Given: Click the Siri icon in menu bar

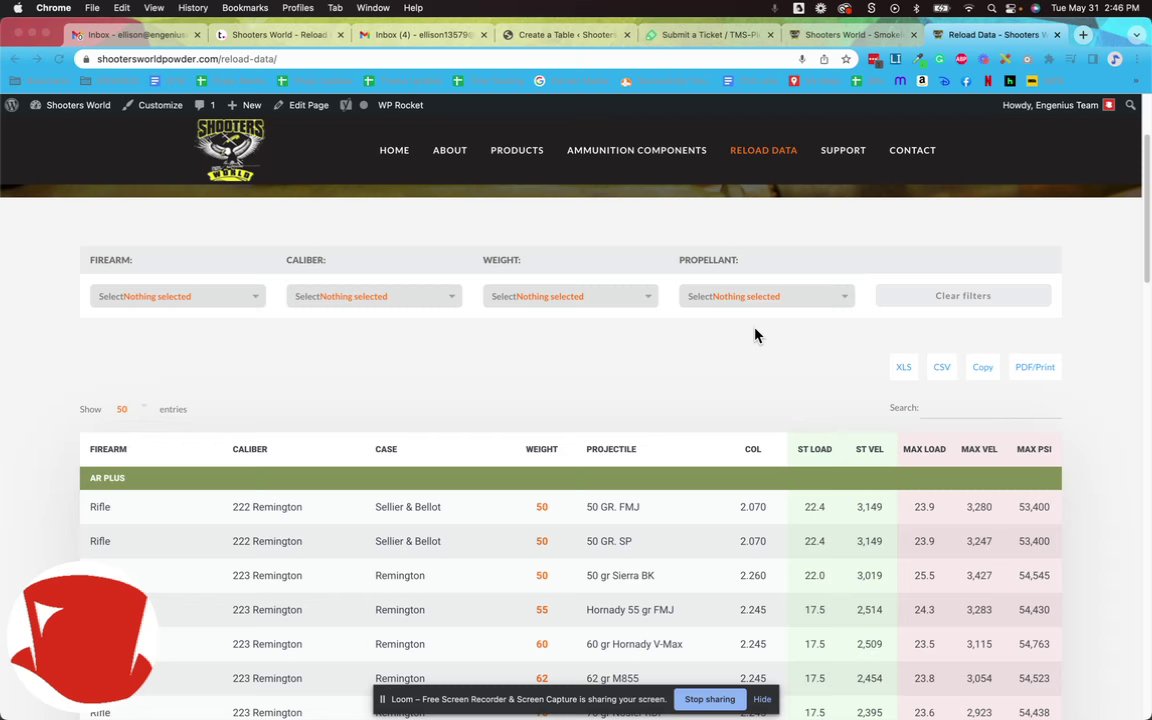Looking at the screenshot, I should pos(1035,8).
